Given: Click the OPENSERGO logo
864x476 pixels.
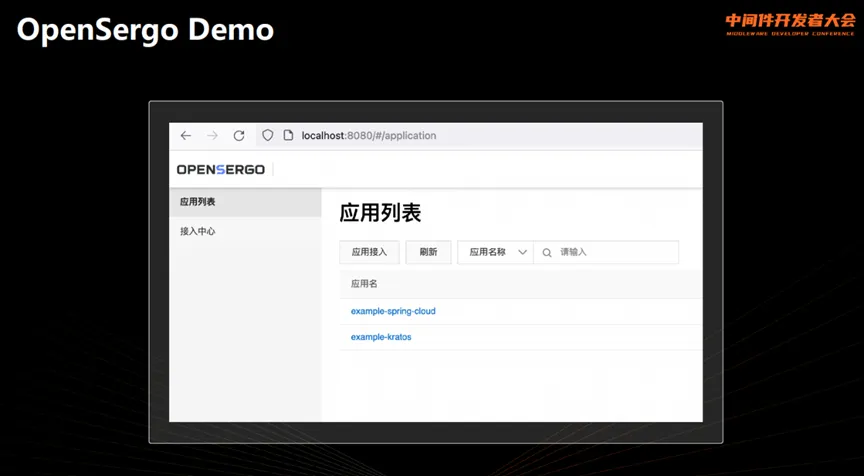Looking at the screenshot, I should coord(221,170).
